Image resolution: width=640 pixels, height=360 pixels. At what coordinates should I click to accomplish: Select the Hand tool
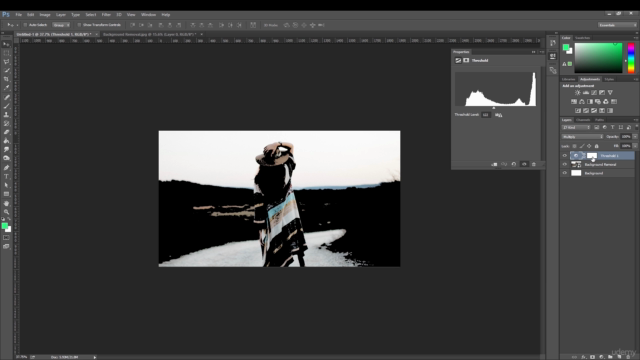point(6,203)
